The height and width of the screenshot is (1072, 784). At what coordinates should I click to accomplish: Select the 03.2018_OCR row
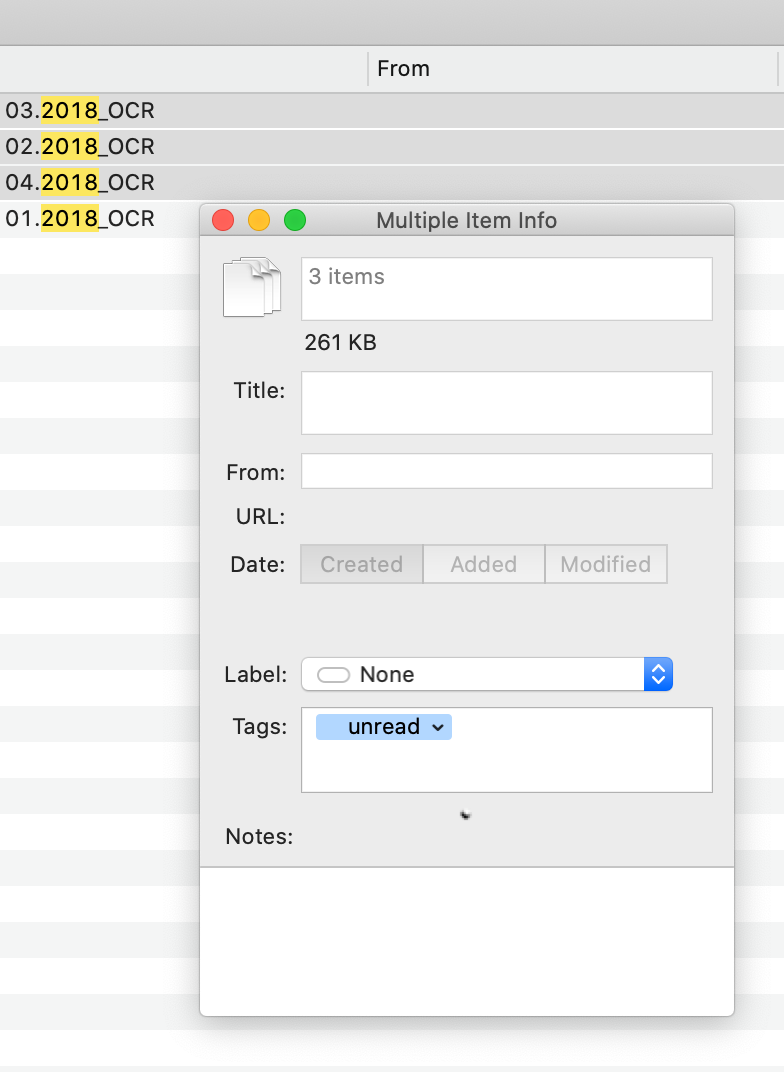point(80,111)
